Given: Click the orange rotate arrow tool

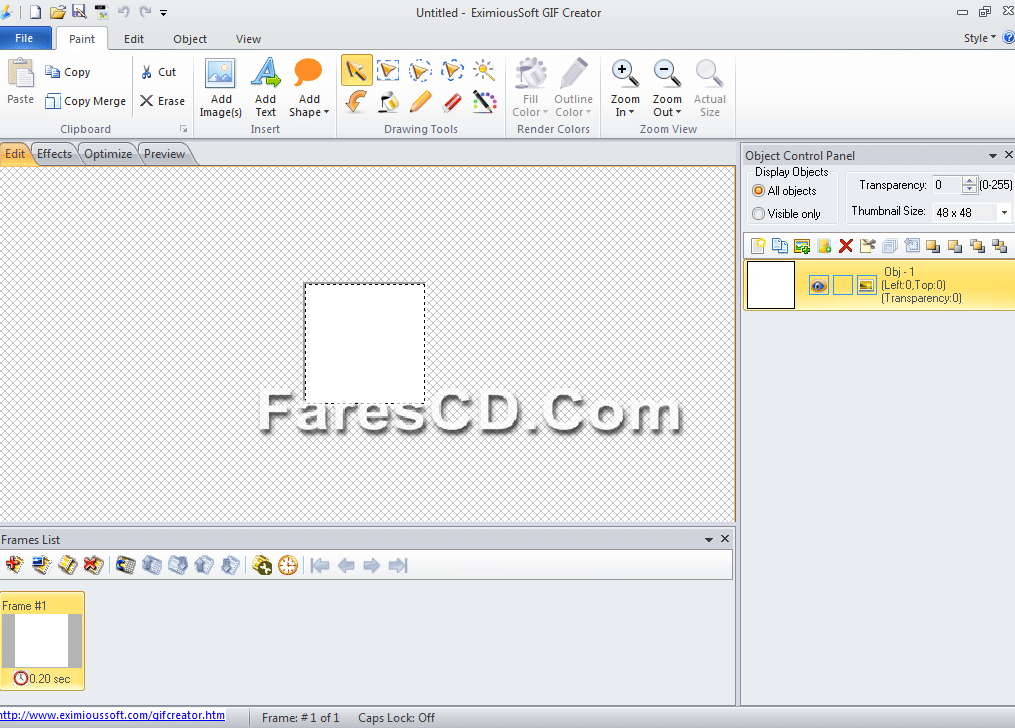Looking at the screenshot, I should (356, 102).
